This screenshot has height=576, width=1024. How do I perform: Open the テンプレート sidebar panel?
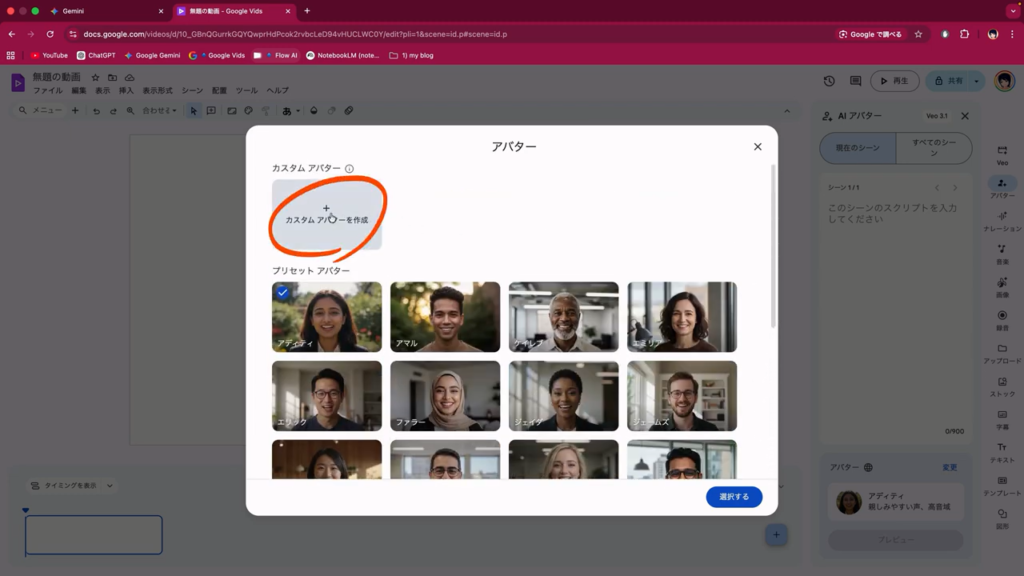tap(1002, 485)
